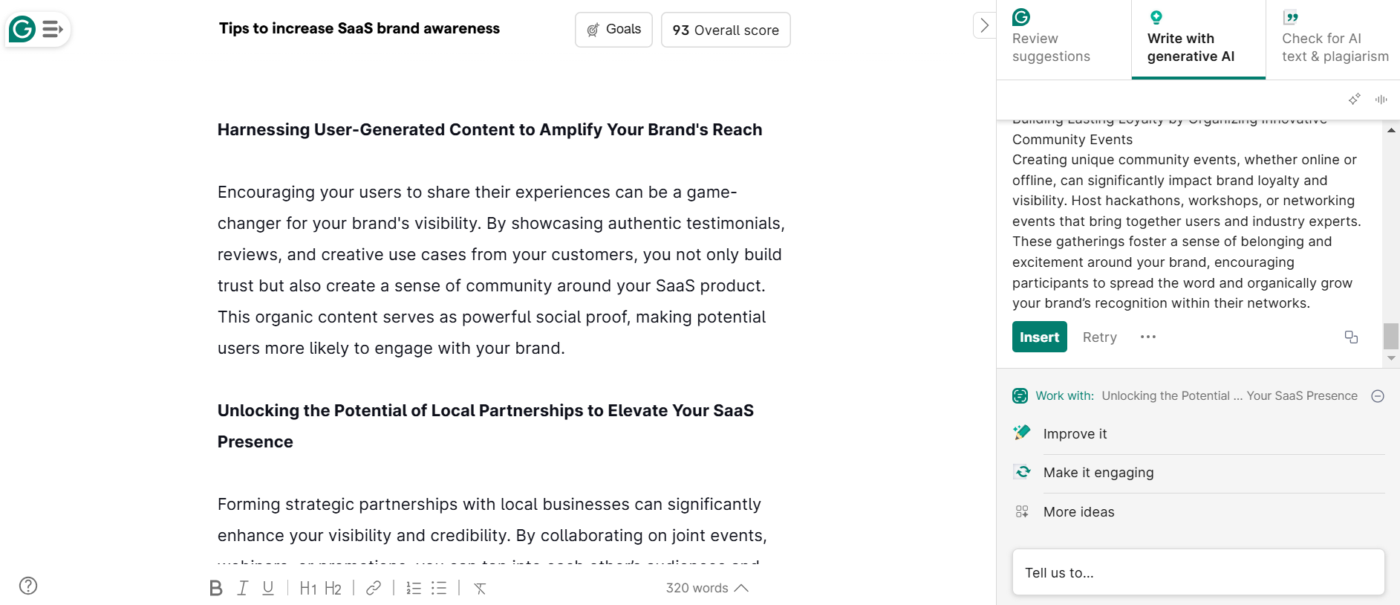1400x605 pixels.
Task: Insert a hyperlink
Action: pos(373,588)
